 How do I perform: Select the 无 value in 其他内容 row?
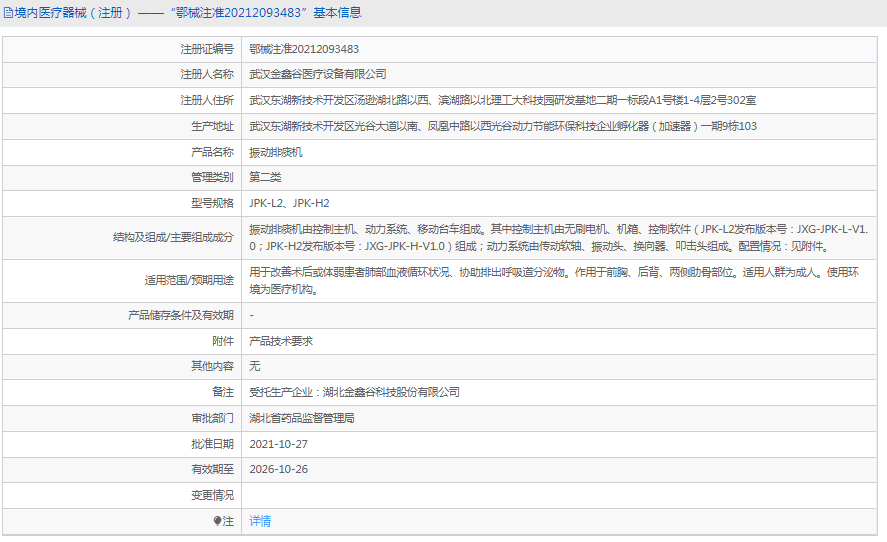pos(255,366)
